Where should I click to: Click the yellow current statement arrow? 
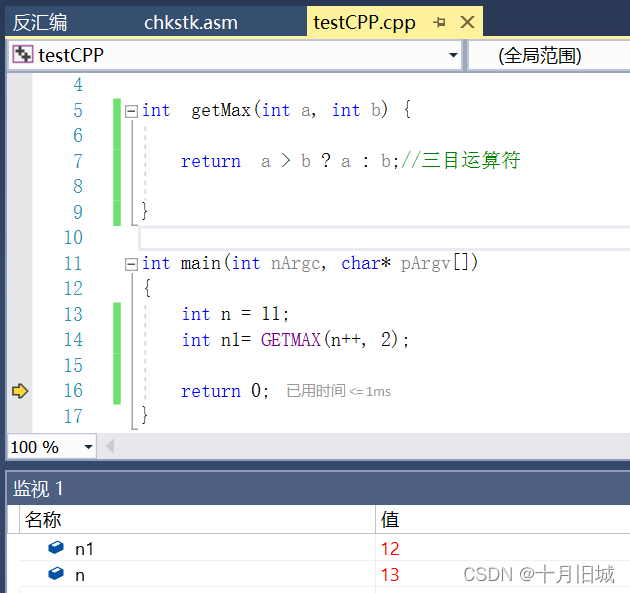[x=20, y=391]
